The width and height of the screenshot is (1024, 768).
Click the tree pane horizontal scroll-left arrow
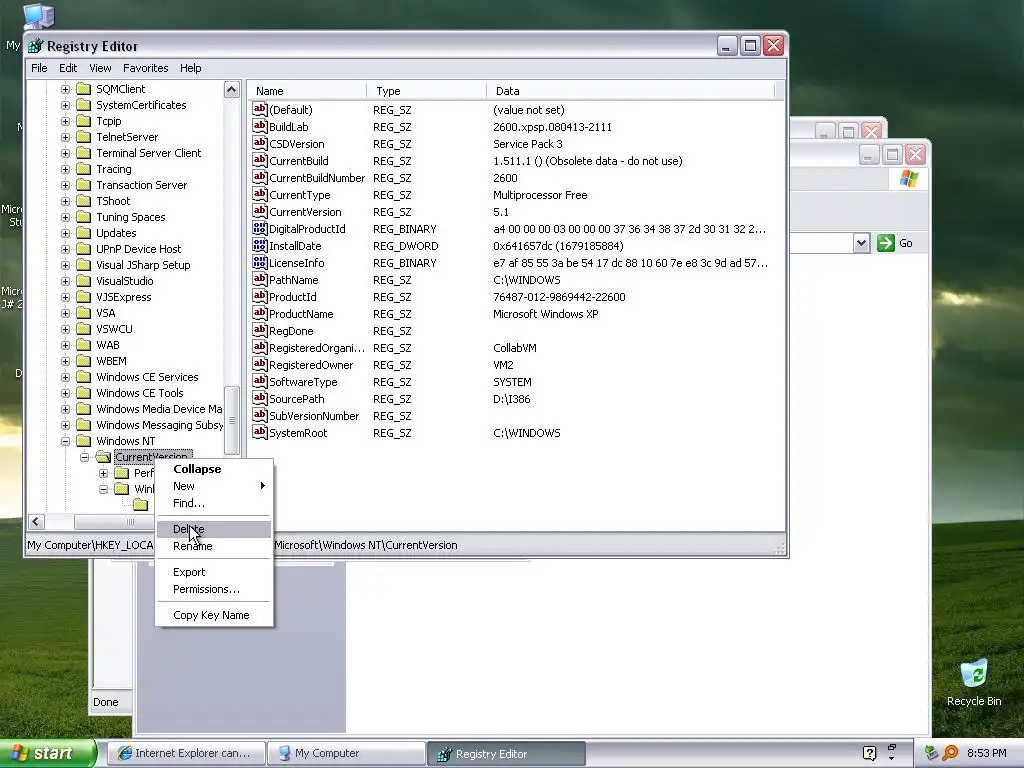point(37,521)
